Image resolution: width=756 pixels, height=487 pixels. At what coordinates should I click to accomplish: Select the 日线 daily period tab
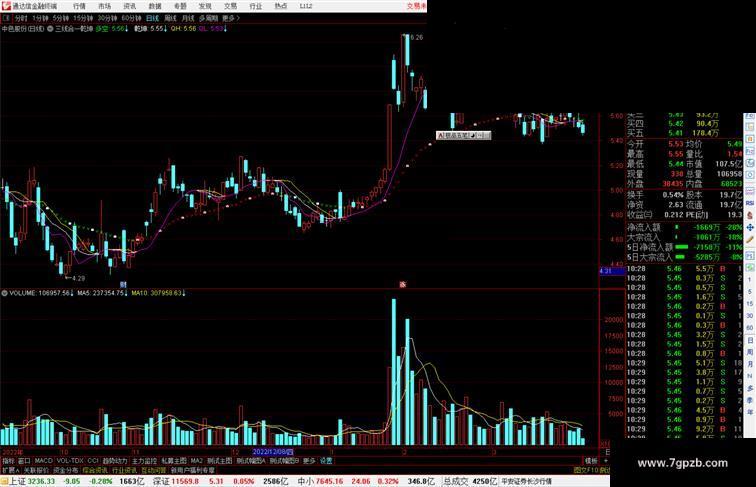152,18
